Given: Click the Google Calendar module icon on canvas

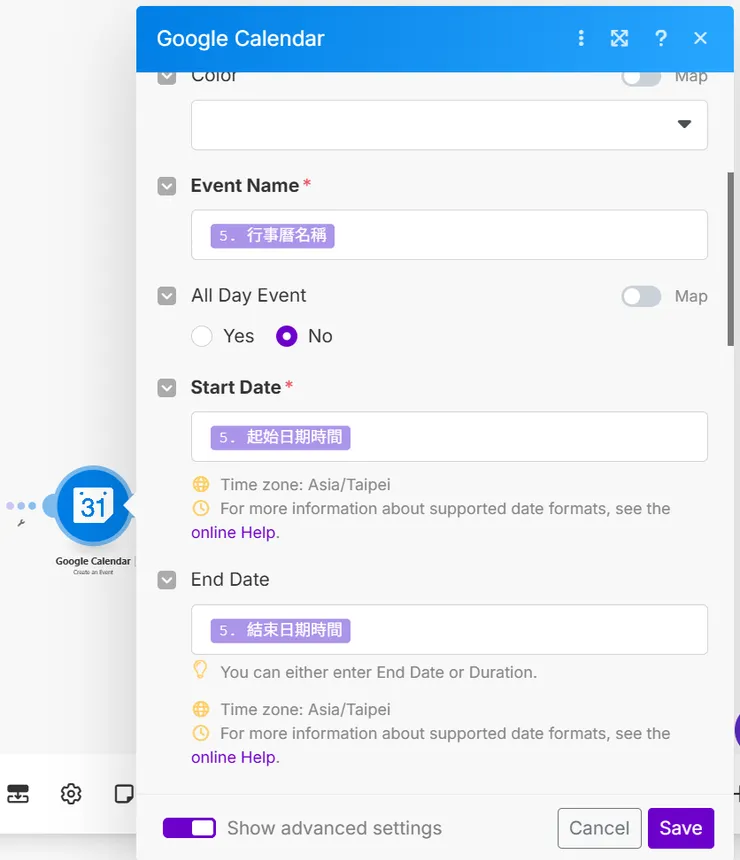Looking at the screenshot, I should [x=93, y=505].
